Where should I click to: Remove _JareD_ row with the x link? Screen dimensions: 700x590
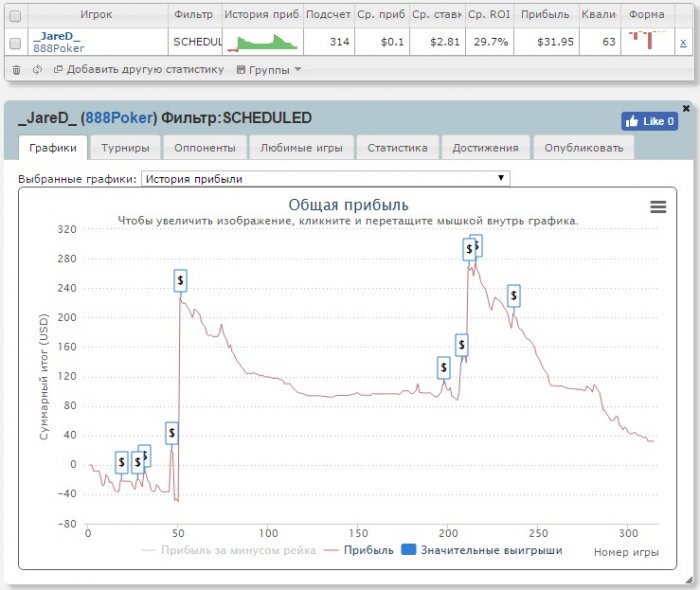coord(683,43)
